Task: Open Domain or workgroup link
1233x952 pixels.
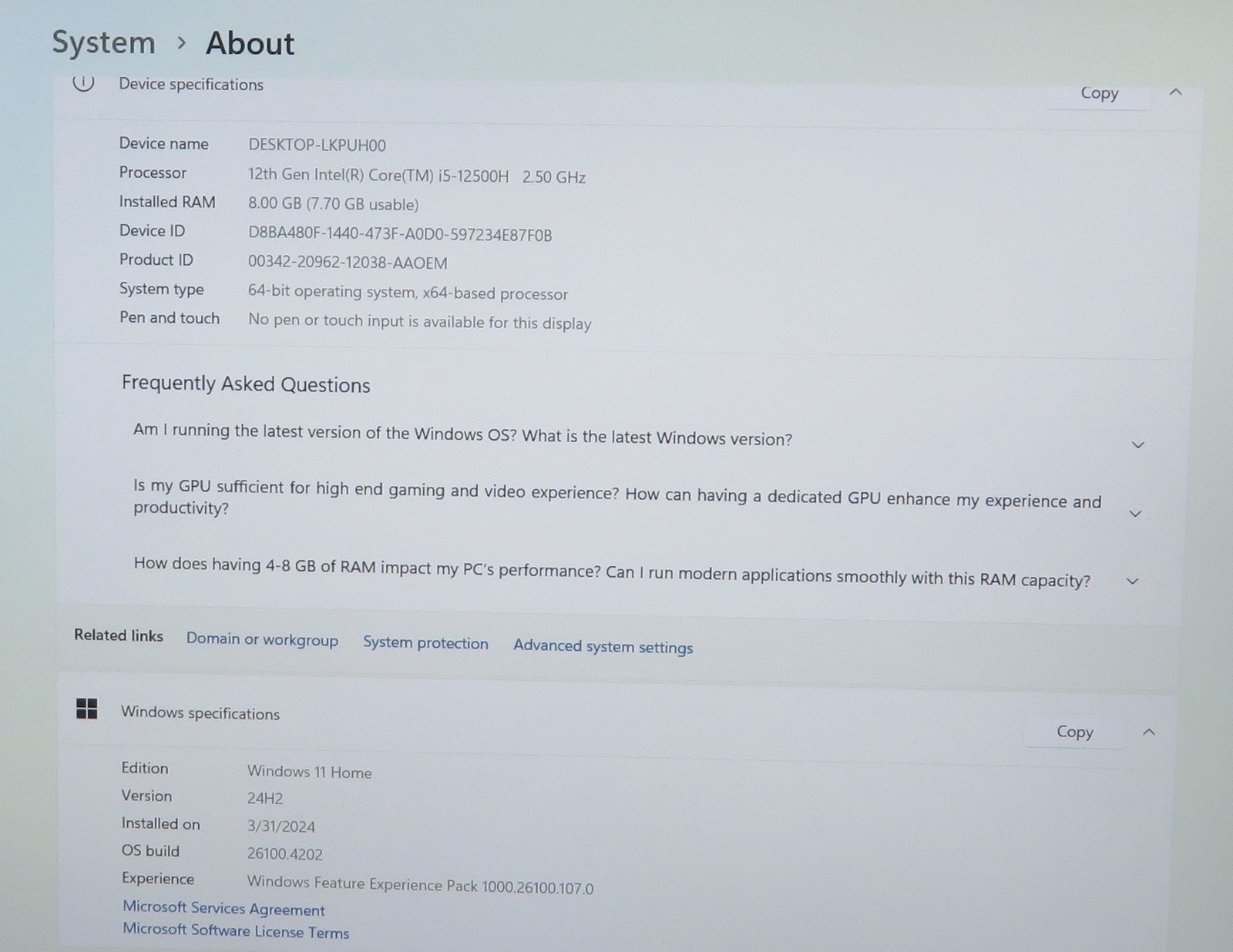Action: (x=262, y=639)
